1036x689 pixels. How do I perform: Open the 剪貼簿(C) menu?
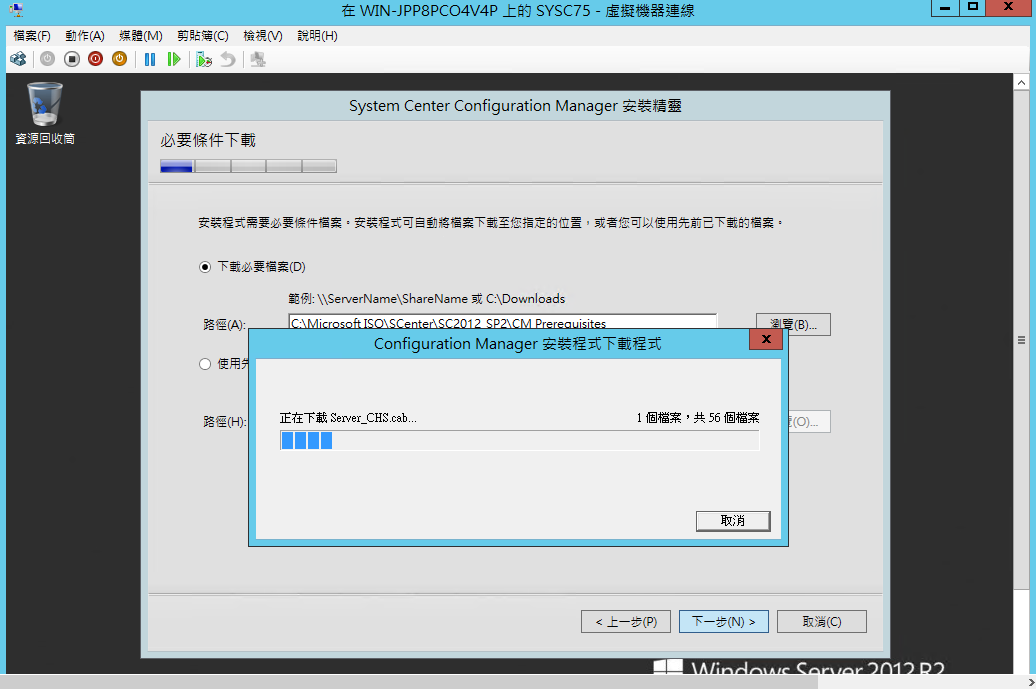(202, 36)
